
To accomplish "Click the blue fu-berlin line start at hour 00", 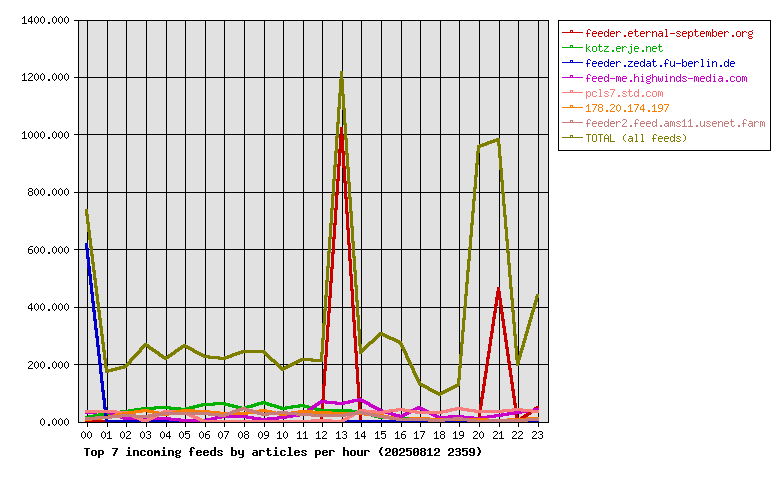I will pos(87,245).
